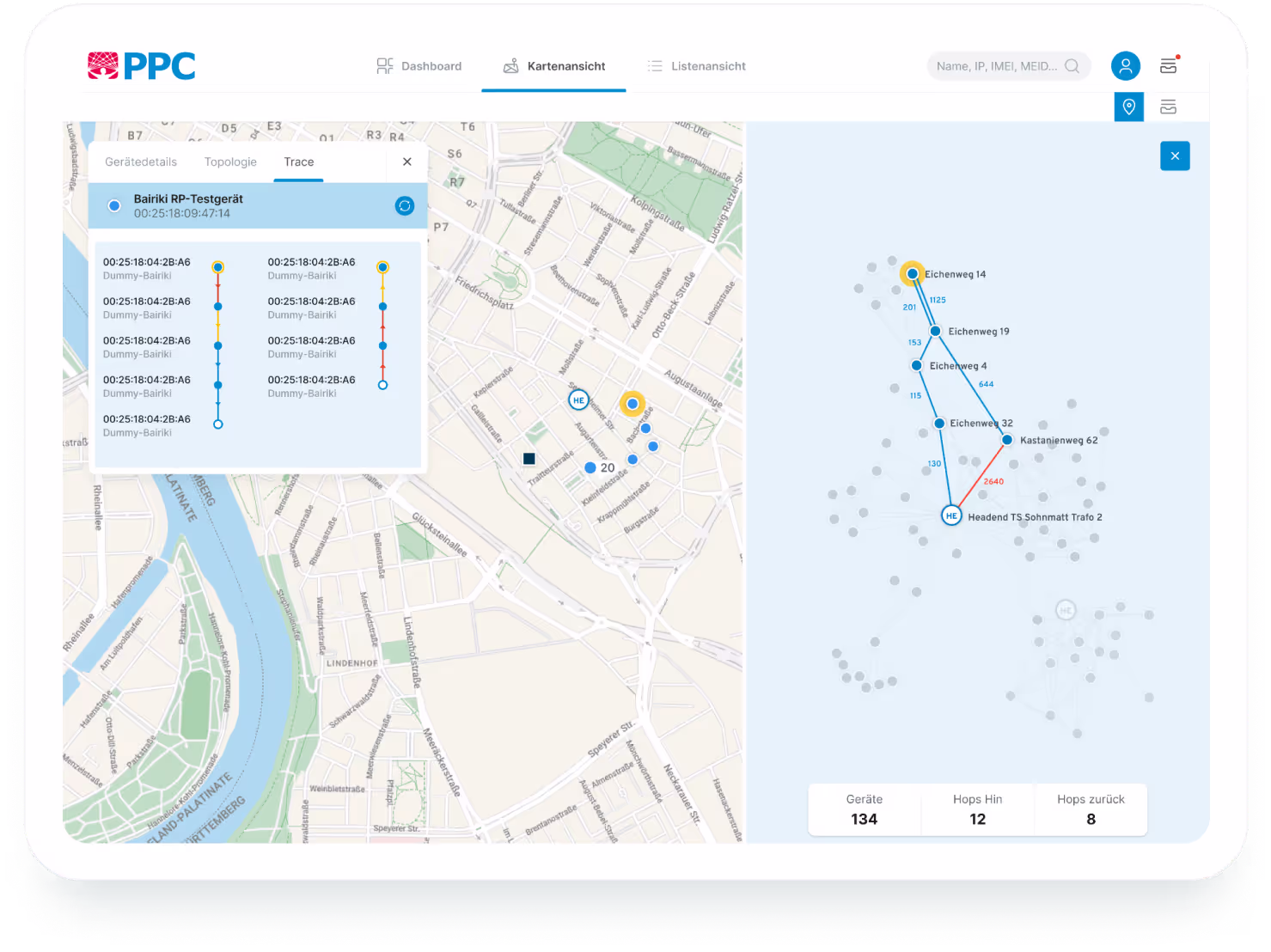
Task: Select Eichenweg 4 topology node
Action: pyautogui.click(x=917, y=365)
